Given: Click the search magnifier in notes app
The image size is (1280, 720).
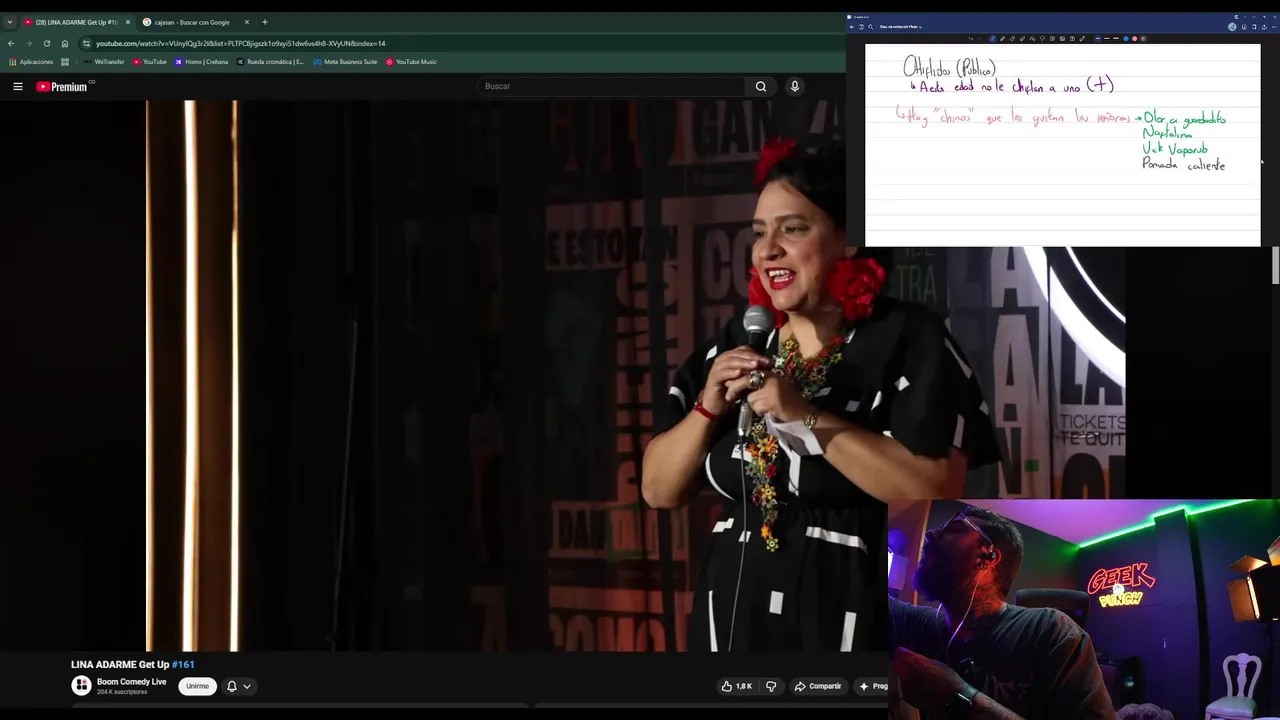Looking at the screenshot, I should [x=871, y=27].
